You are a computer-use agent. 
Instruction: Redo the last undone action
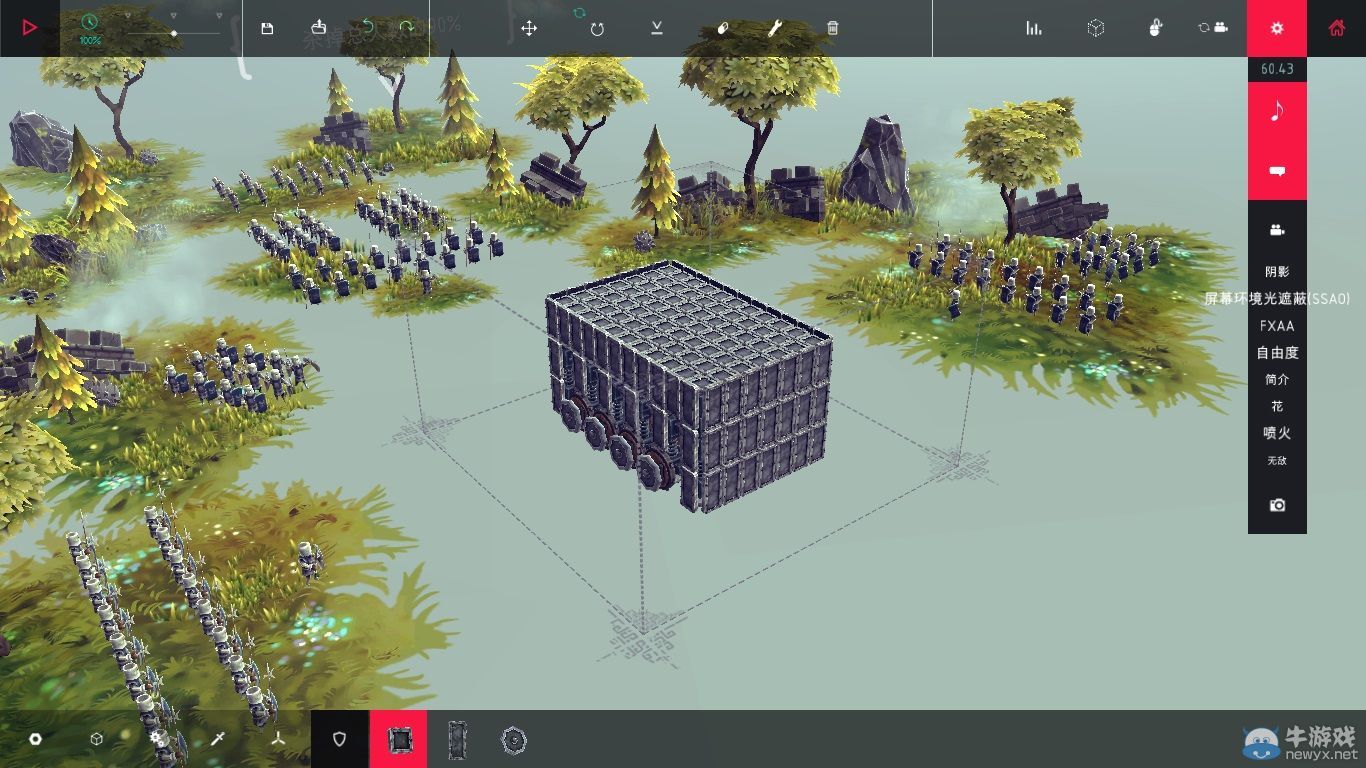click(x=406, y=27)
